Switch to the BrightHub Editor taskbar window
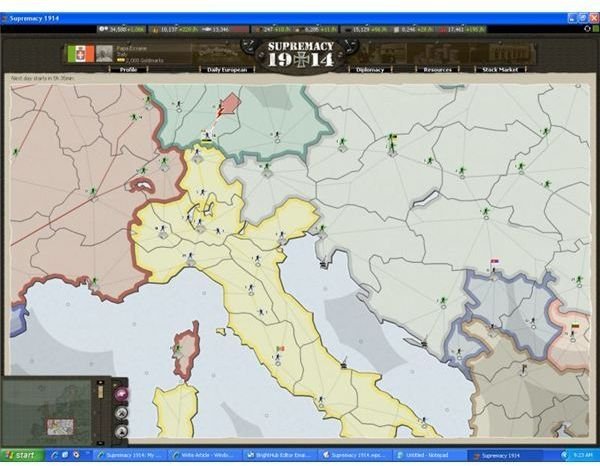 pos(280,455)
